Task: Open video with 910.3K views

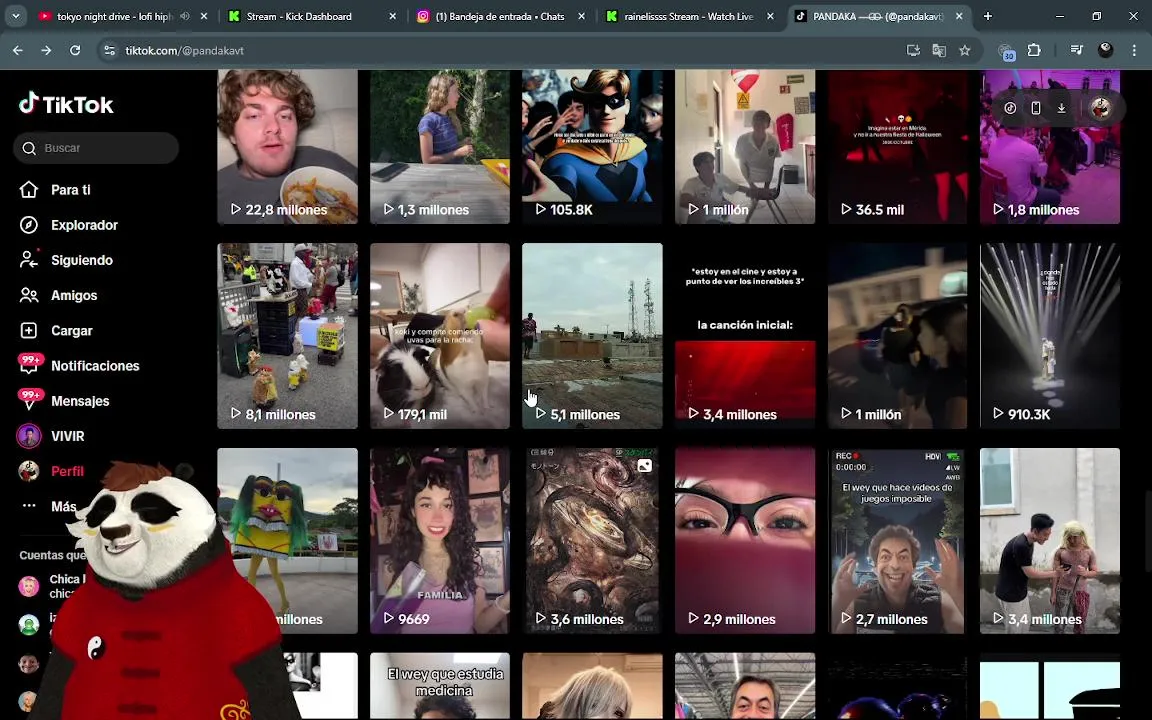Action: [1050, 336]
